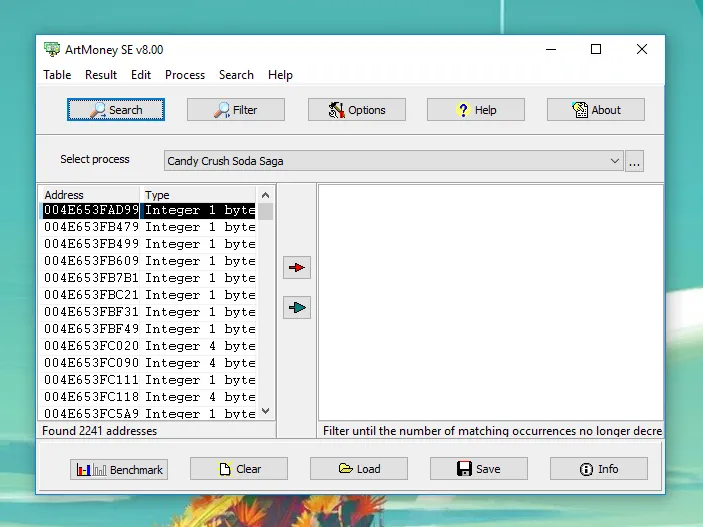Screen dimensions: 703x527
Task: Click the Info button
Action: (x=599, y=469)
